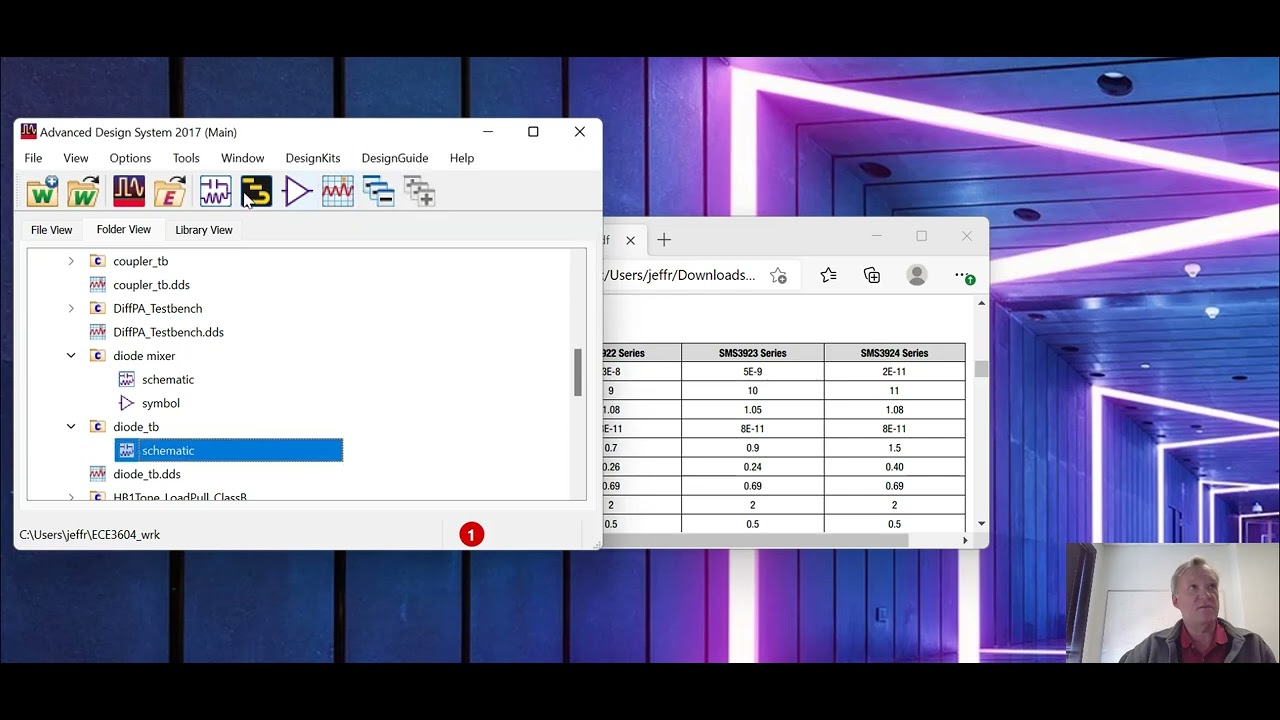
Task: Click the SMS3924 Series column header
Action: pos(894,353)
